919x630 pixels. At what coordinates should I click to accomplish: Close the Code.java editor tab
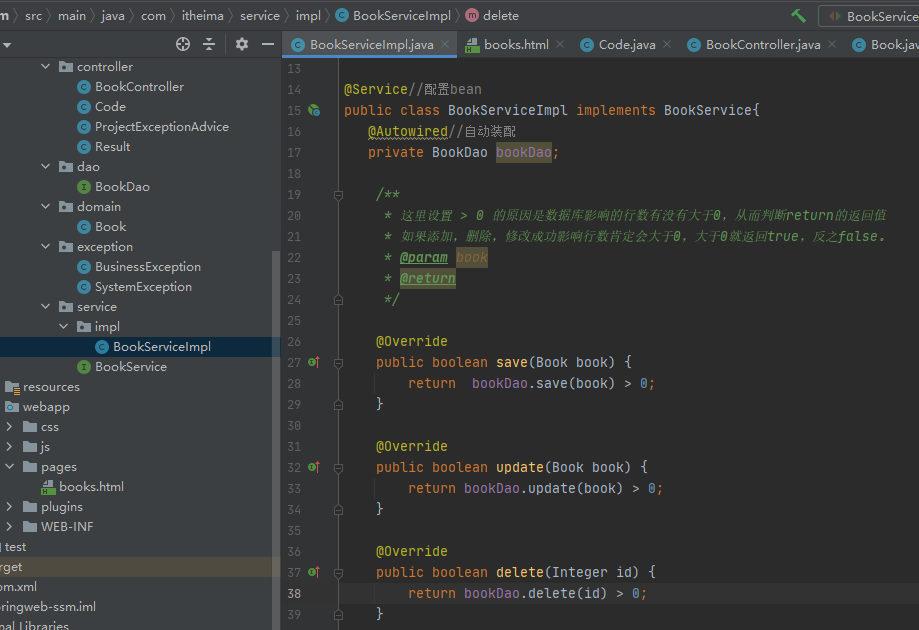666,44
